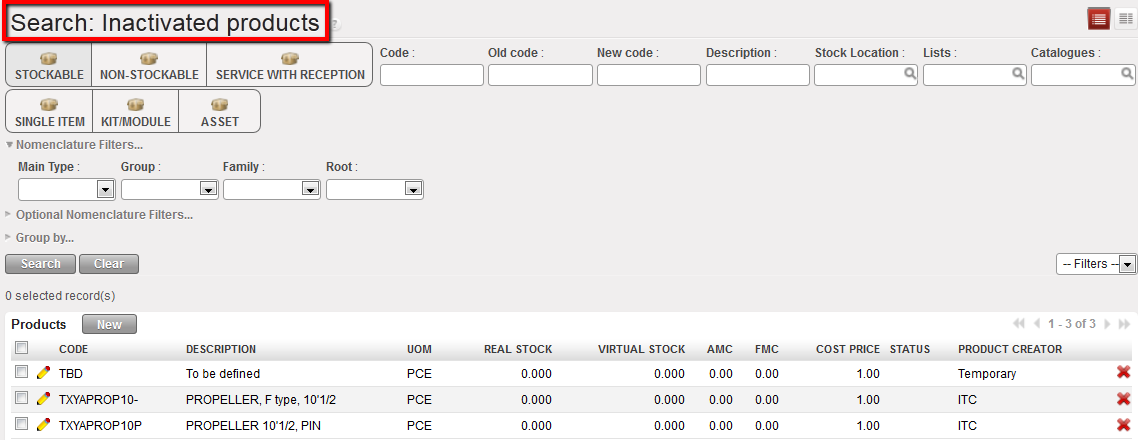Switch to red list view icon
Image resolution: width=1138 pixels, height=440 pixels.
point(1099,19)
